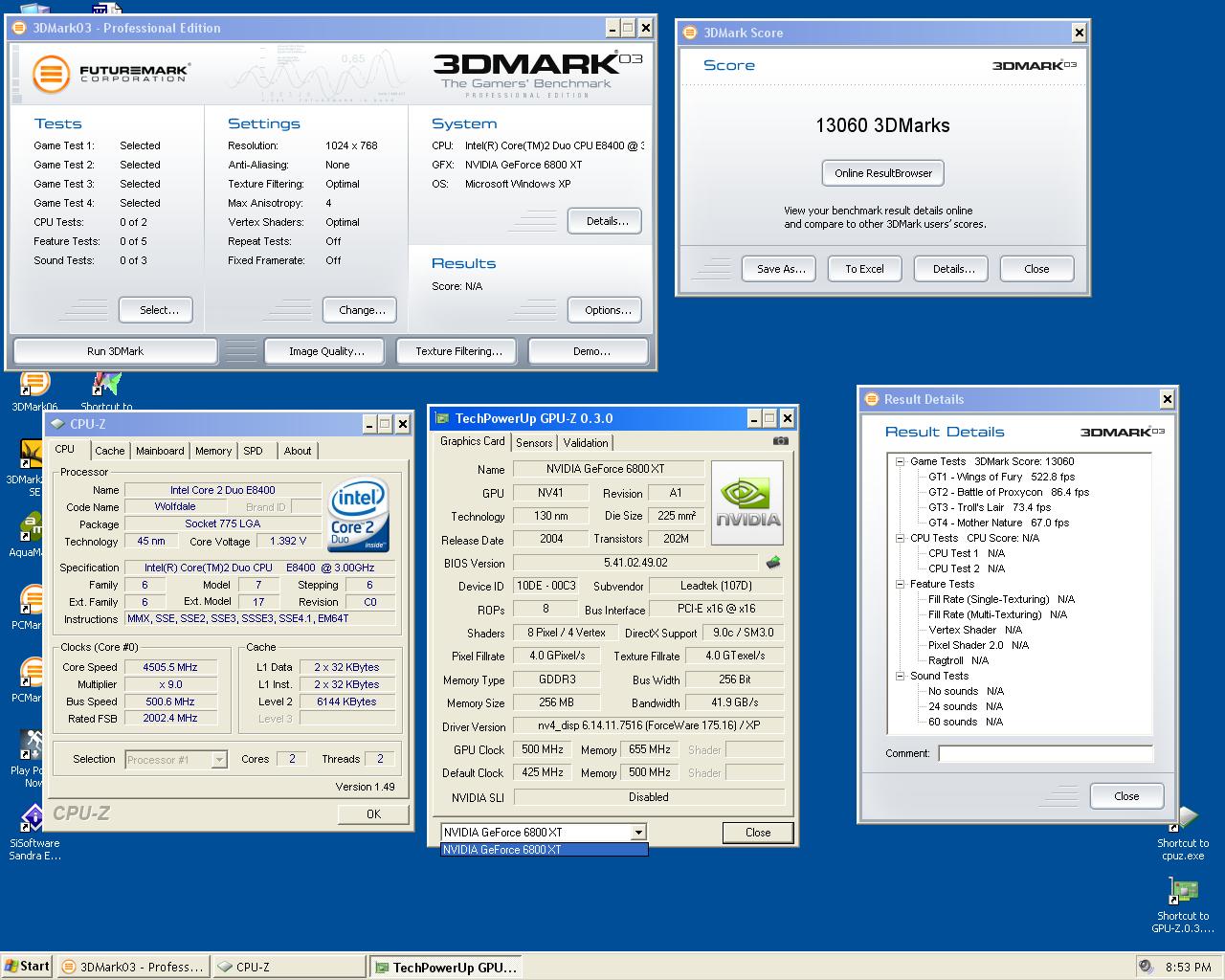Switch to the SPD tab in CPU-Z
Screen dimensions: 1225x980
[x=253, y=451]
